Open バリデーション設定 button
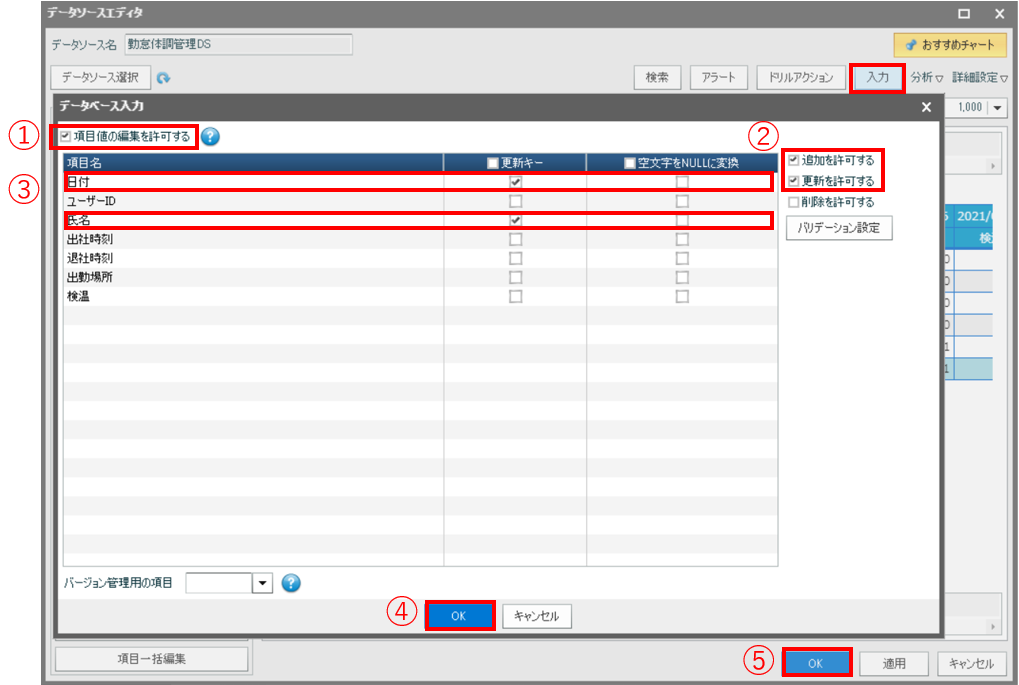Viewport: 1019px width, 685px height. [838, 228]
